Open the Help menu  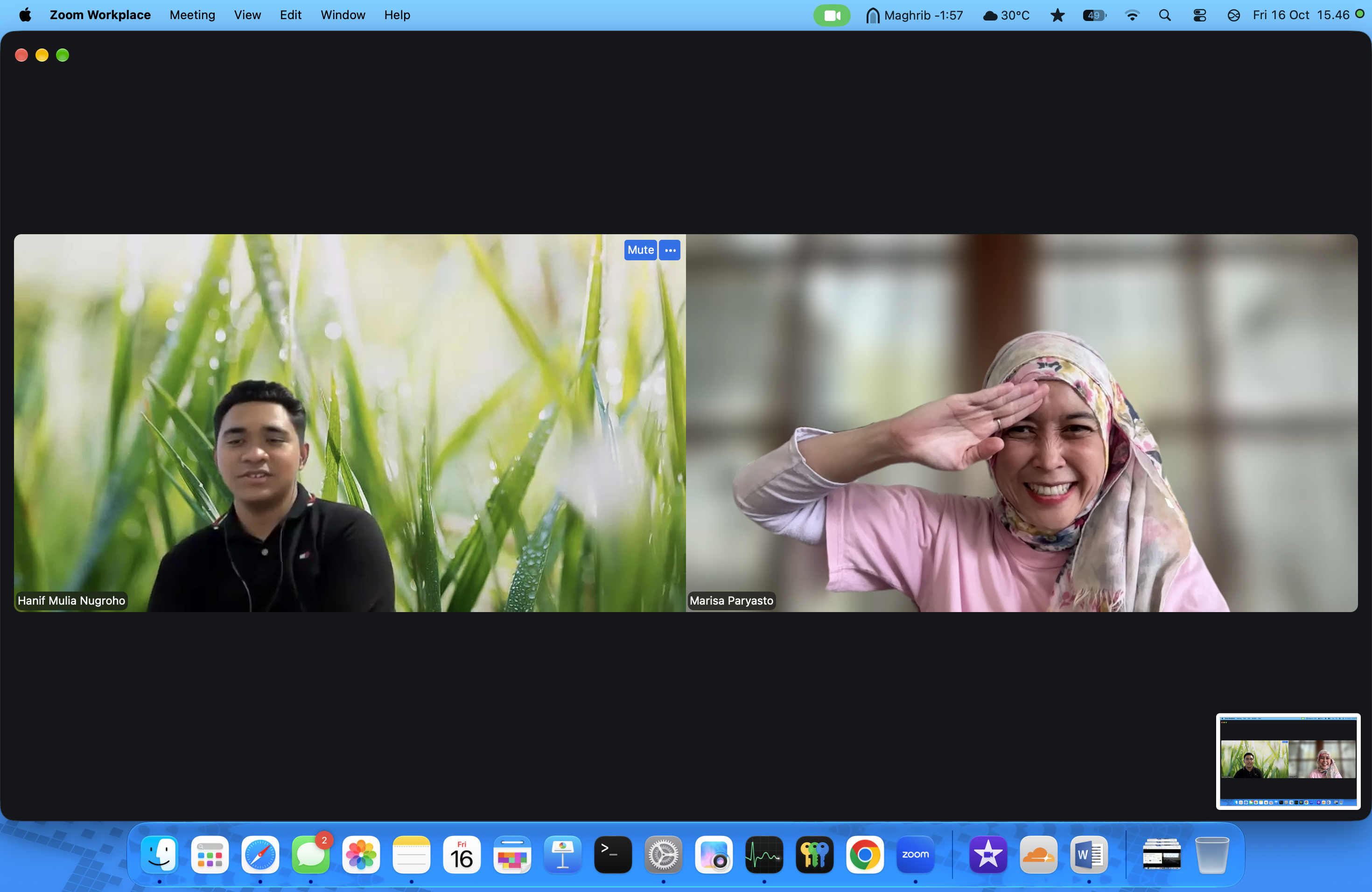(x=397, y=15)
